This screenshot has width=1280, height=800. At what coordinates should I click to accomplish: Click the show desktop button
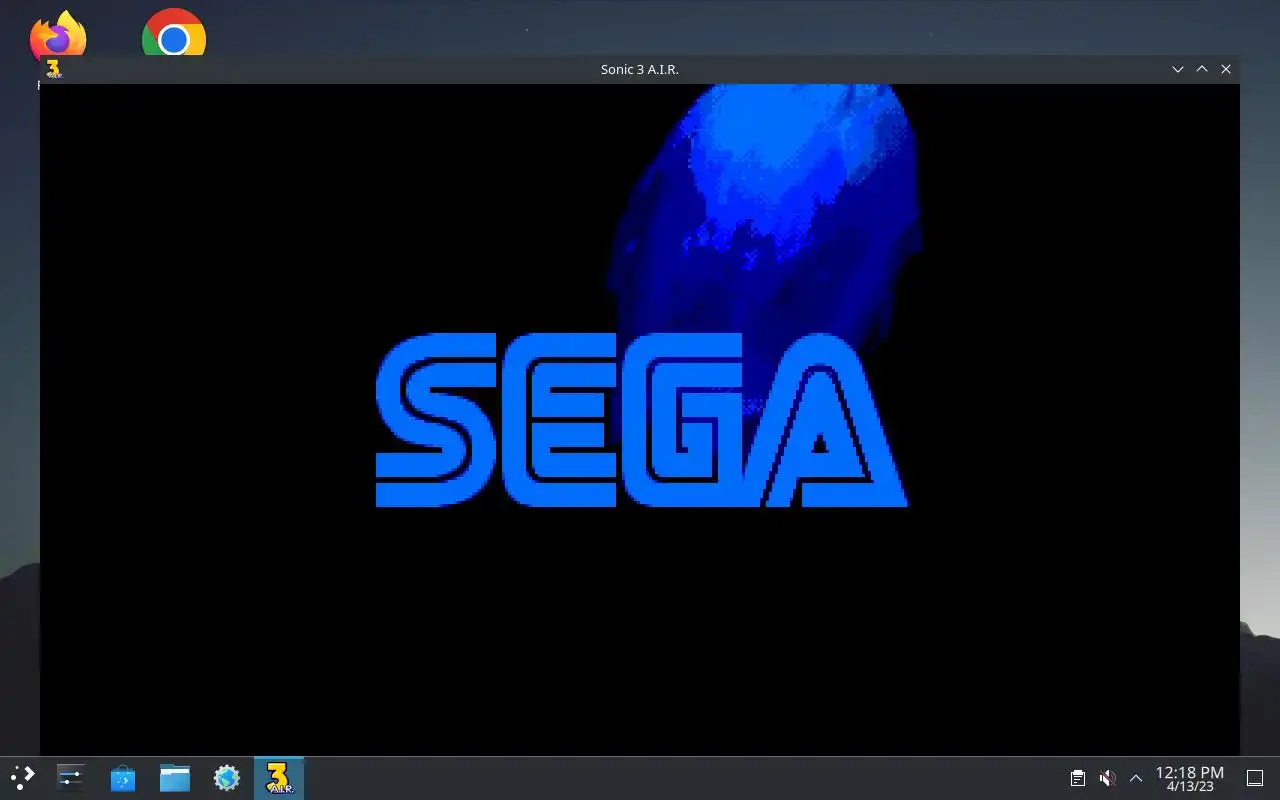coord(1254,778)
